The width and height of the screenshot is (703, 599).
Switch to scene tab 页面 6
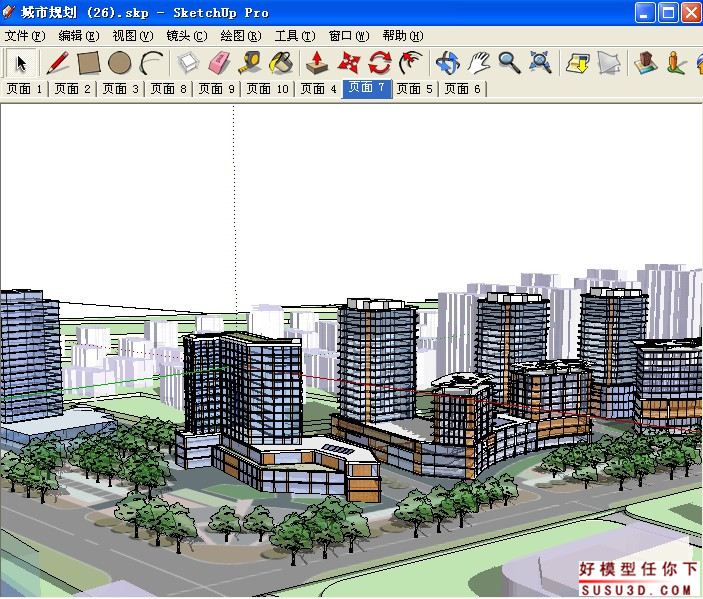point(463,89)
